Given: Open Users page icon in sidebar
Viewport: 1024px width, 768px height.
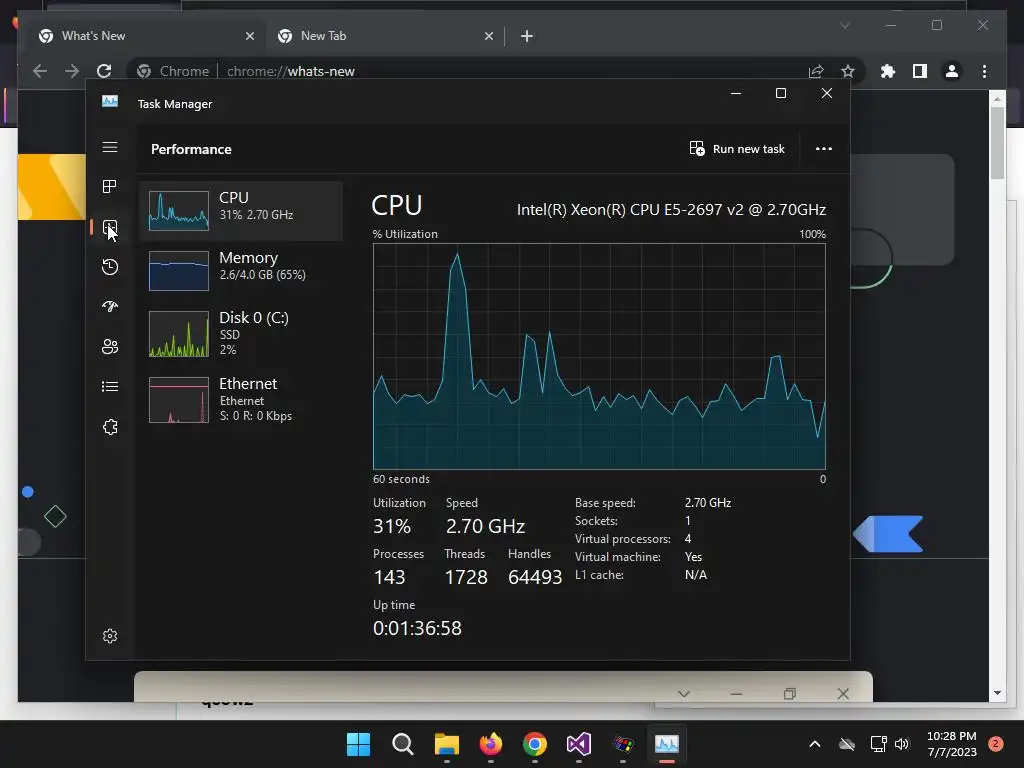Looking at the screenshot, I should pyautogui.click(x=110, y=347).
